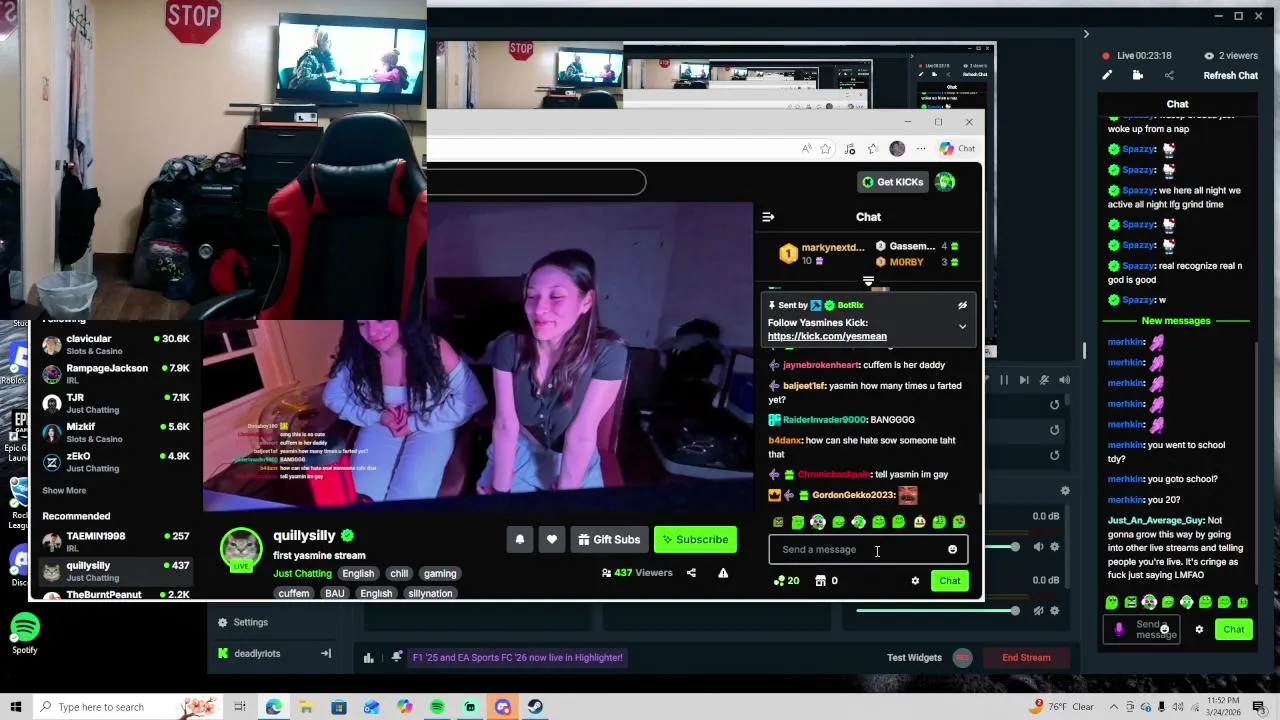Viewport: 1280px width, 720px height.
Task: Click the camera icon beside the pencil
Action: click(1138, 75)
